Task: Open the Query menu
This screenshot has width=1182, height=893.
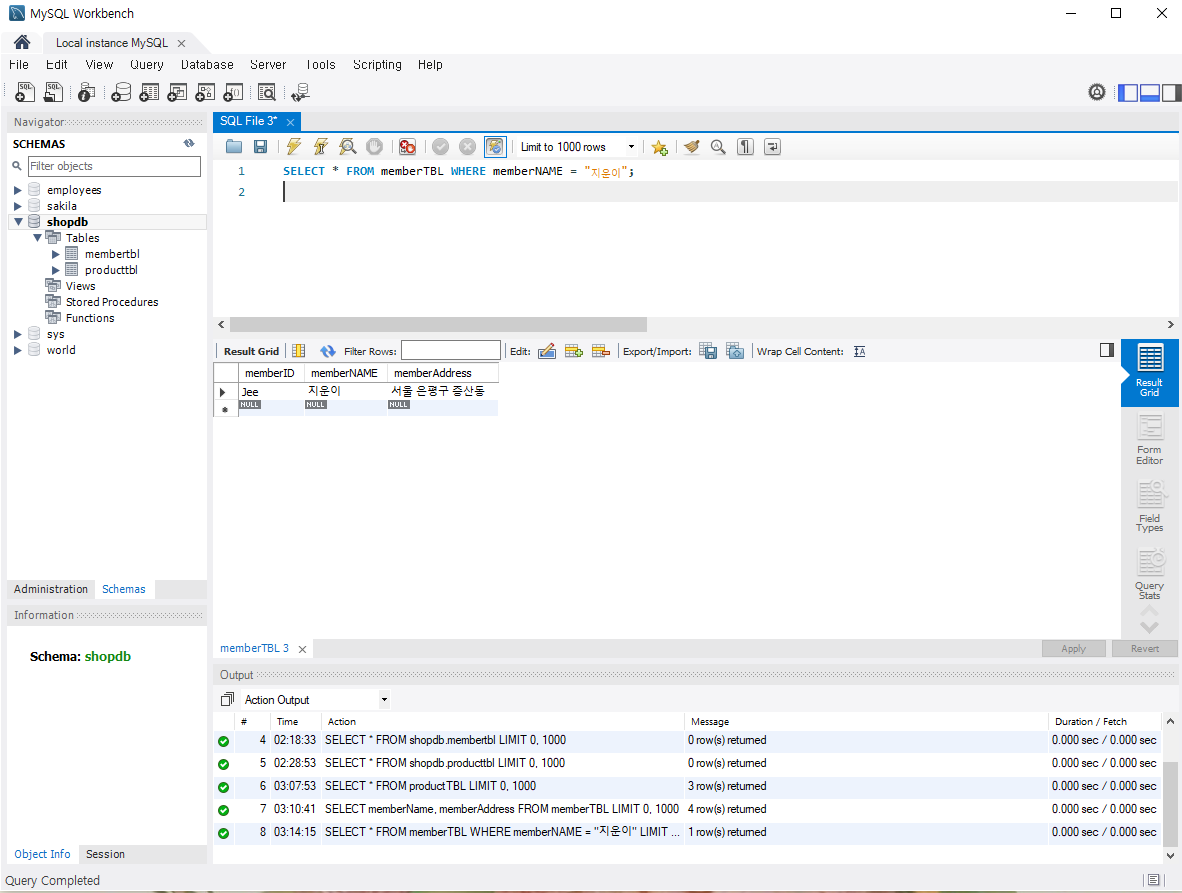Action: pyautogui.click(x=146, y=65)
